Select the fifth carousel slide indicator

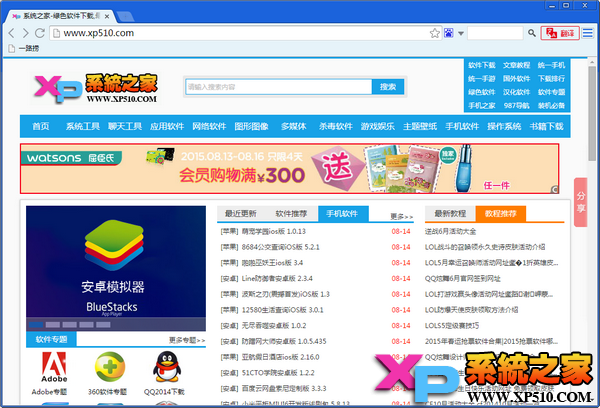pos(103,325)
